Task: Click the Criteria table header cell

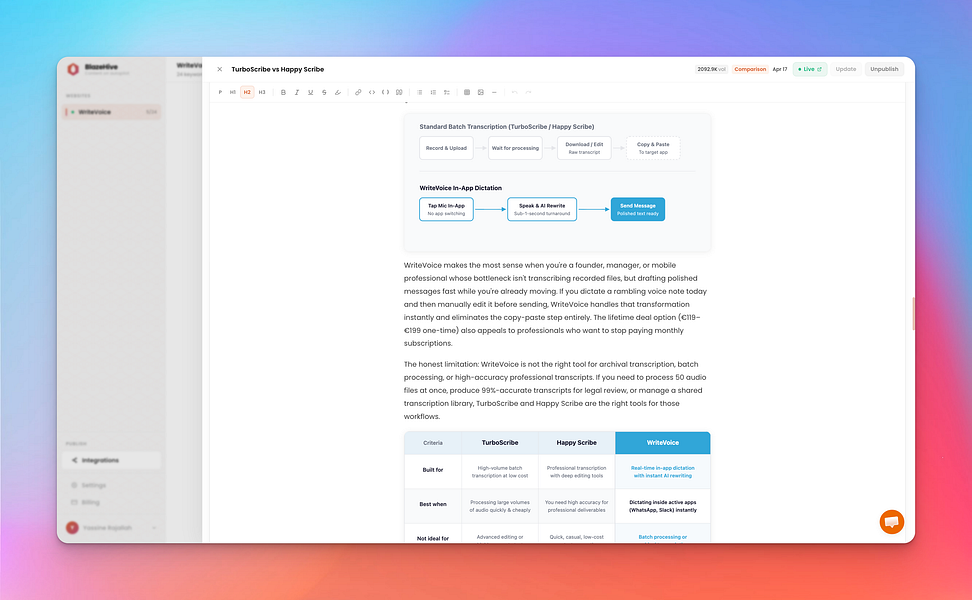Action: click(433, 443)
